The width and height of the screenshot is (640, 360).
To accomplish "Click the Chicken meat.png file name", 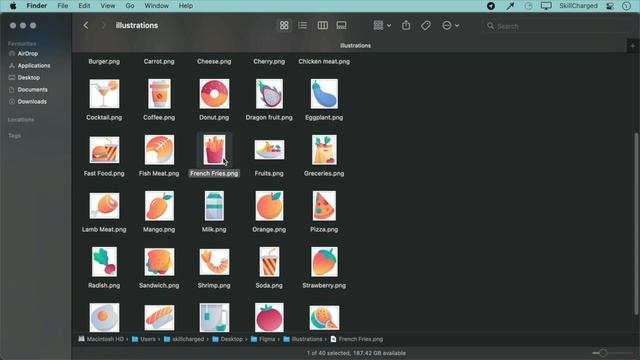I will click(x=324, y=62).
